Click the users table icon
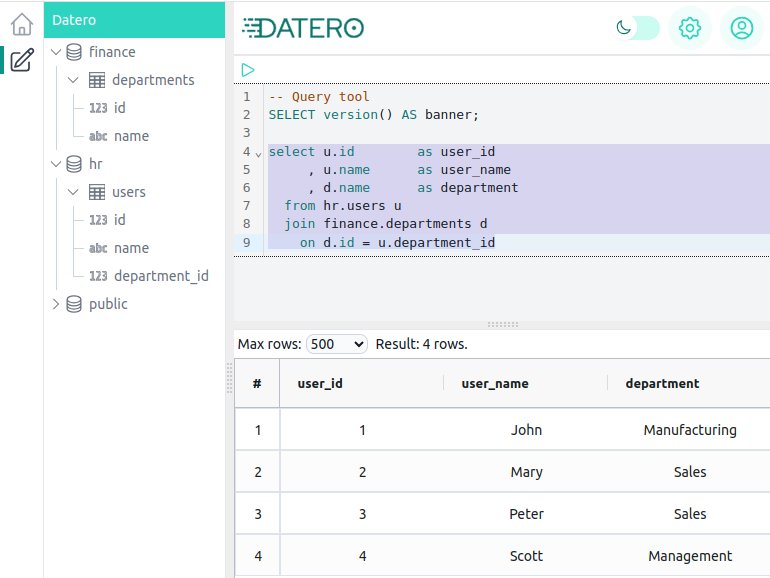Image resolution: width=770 pixels, height=578 pixels. click(97, 192)
